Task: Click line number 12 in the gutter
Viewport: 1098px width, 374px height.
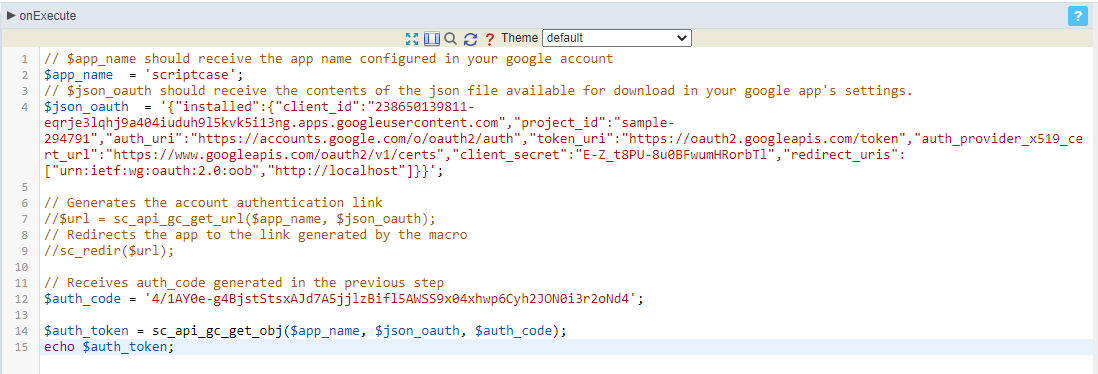Action: (x=21, y=299)
